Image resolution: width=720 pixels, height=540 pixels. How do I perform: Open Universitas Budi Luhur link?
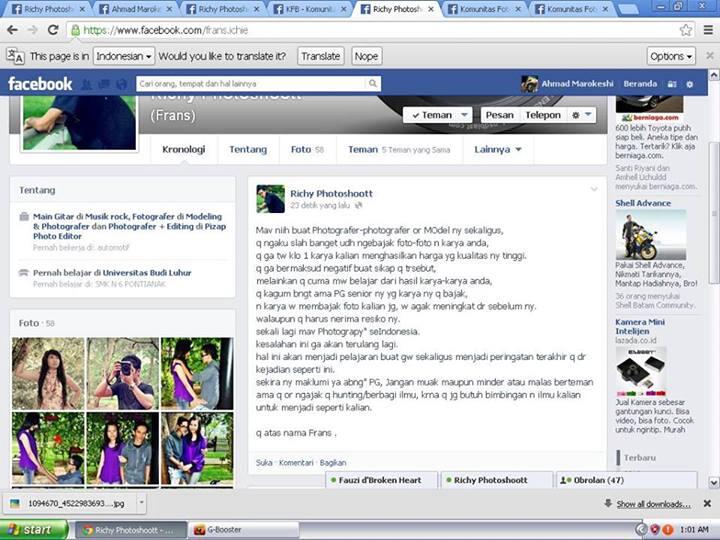147,273
